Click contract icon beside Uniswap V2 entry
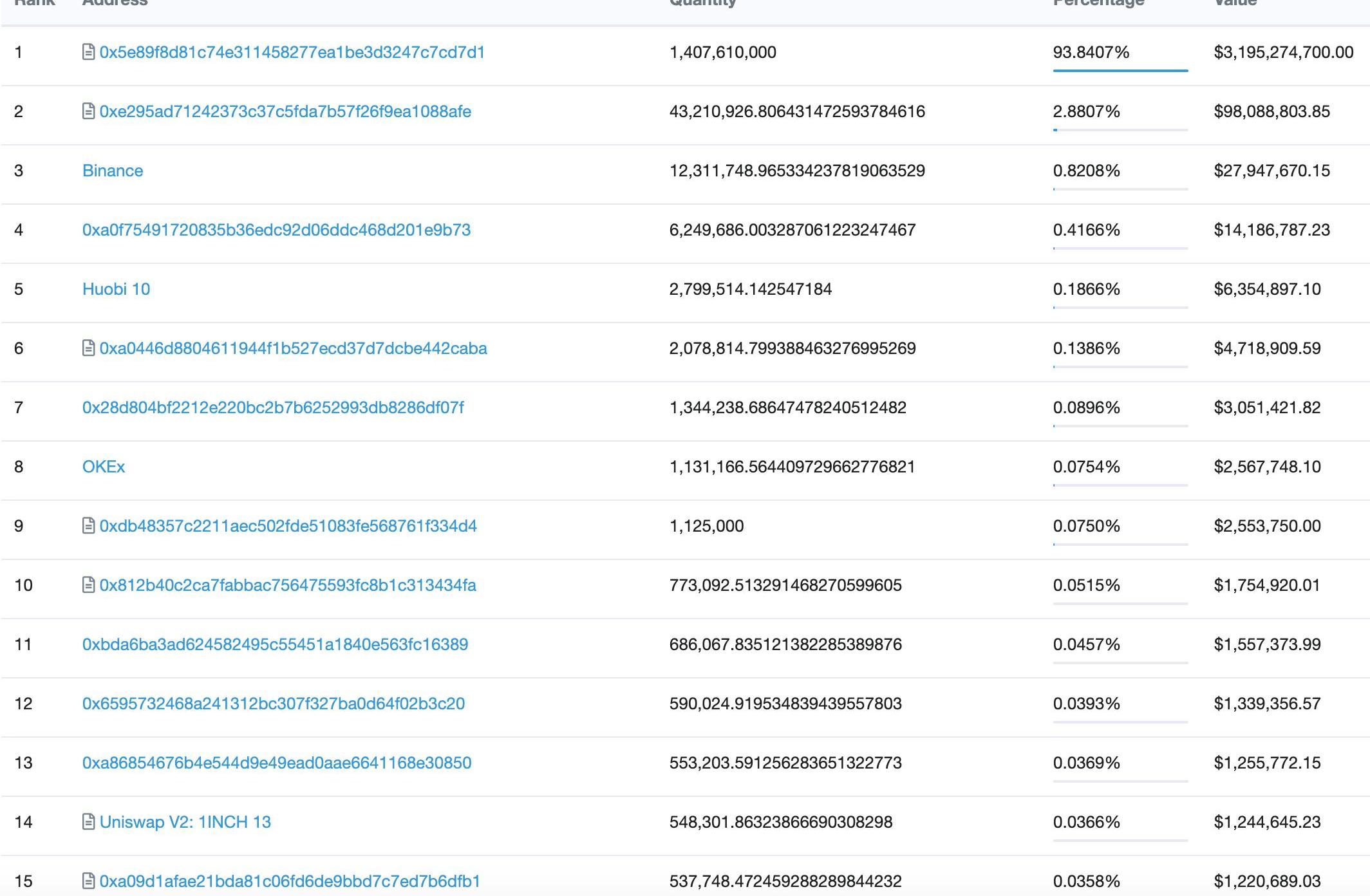1370x896 pixels. (89, 822)
